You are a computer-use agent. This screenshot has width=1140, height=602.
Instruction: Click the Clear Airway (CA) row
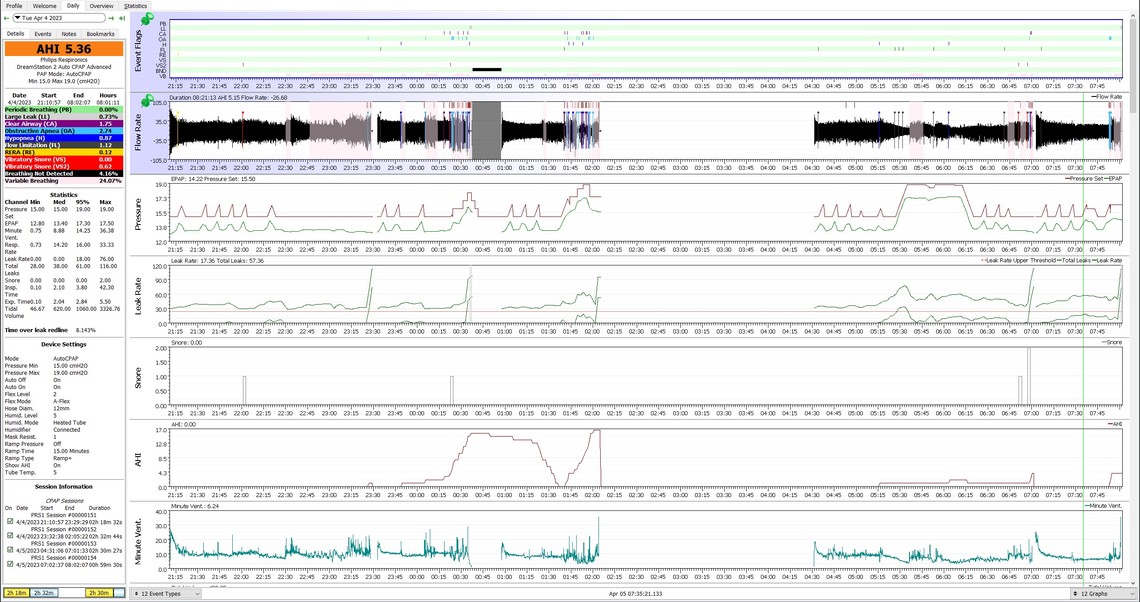pos(63,124)
